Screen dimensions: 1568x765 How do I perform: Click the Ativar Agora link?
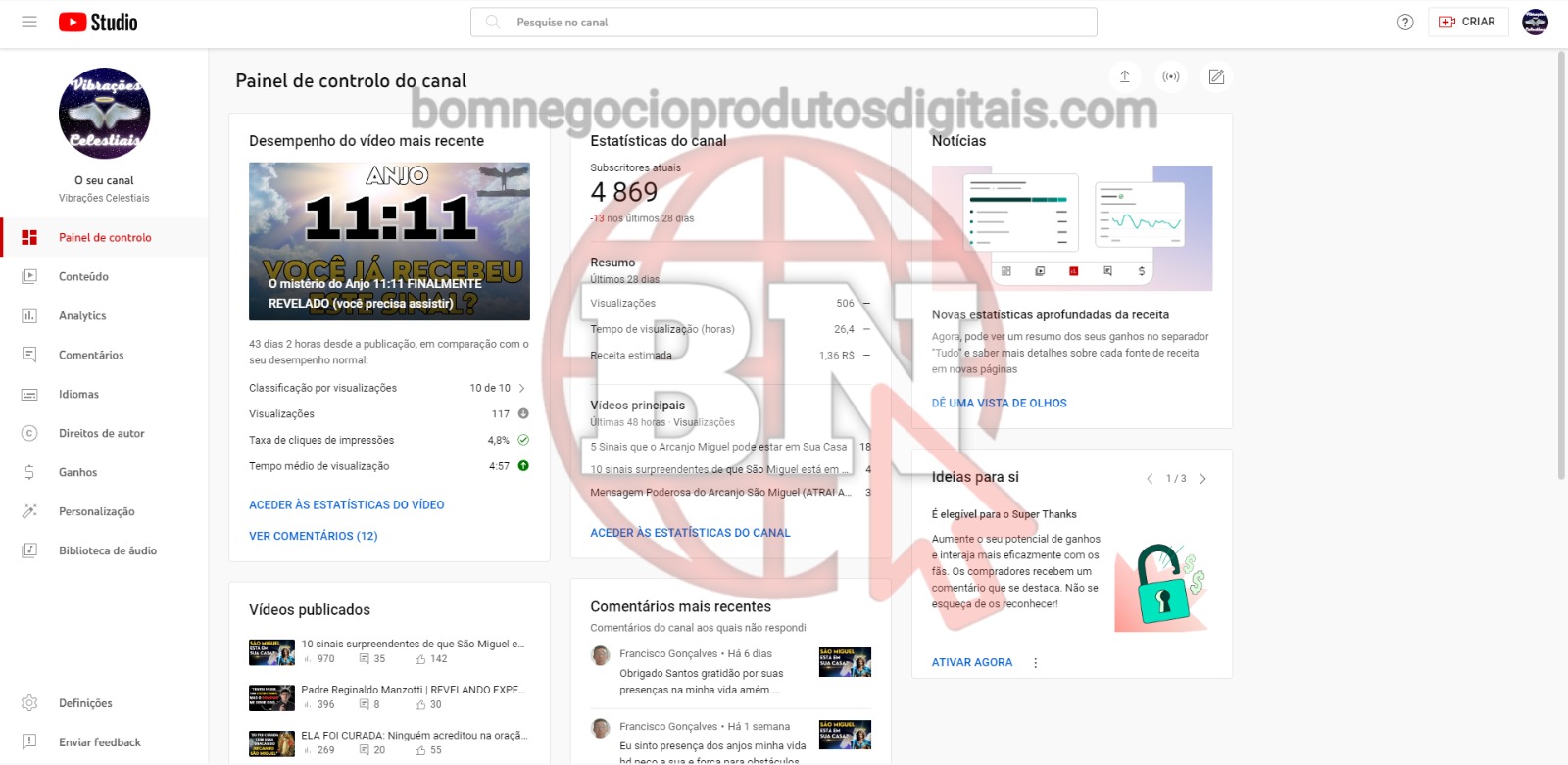coord(971,663)
